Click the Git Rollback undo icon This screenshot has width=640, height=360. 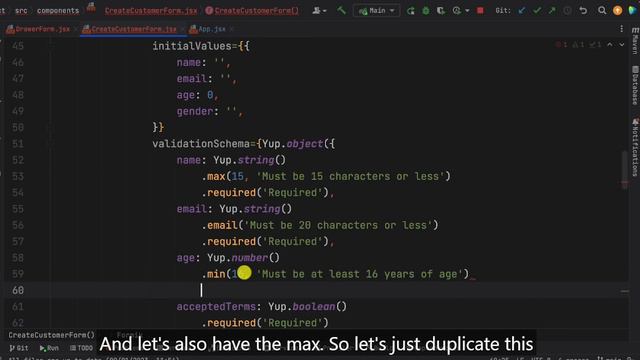pos(583,11)
